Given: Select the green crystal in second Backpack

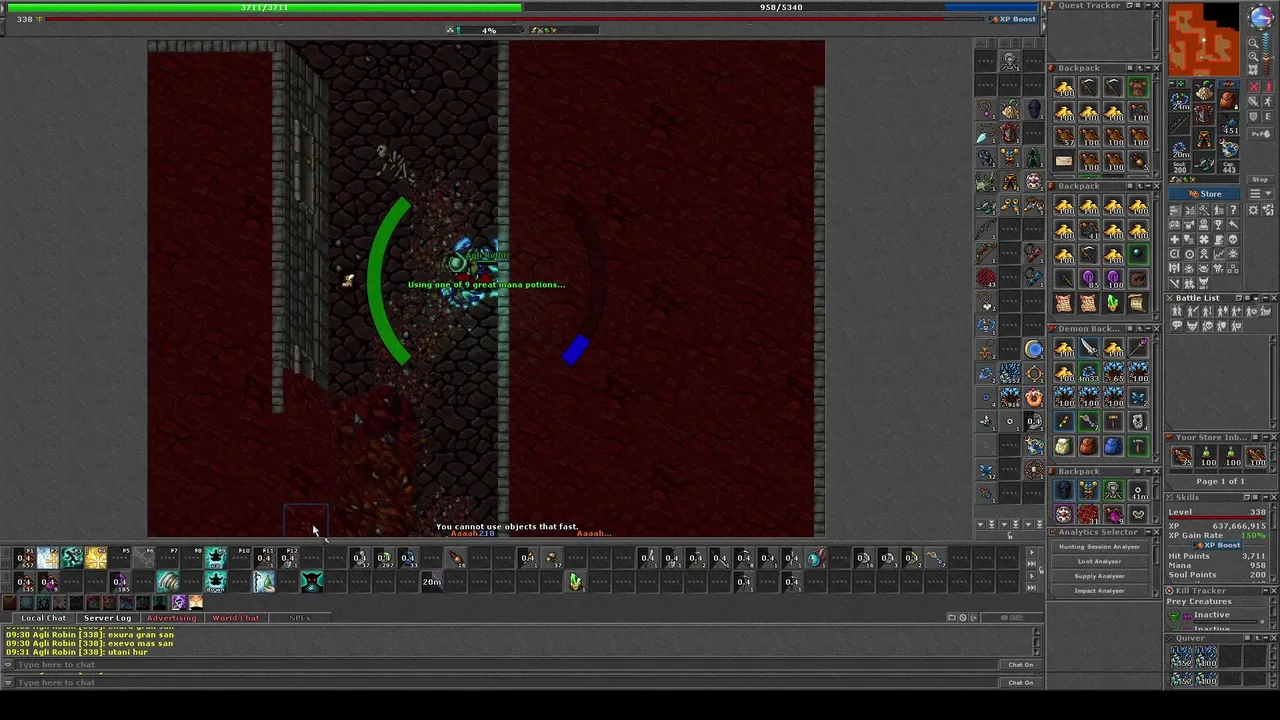Looking at the screenshot, I should (1113, 302).
